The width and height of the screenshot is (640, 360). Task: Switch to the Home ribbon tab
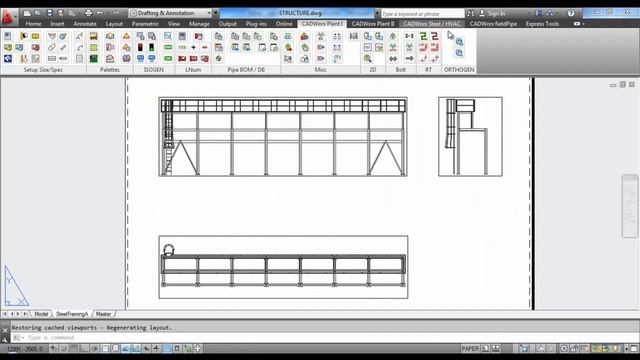(33, 24)
